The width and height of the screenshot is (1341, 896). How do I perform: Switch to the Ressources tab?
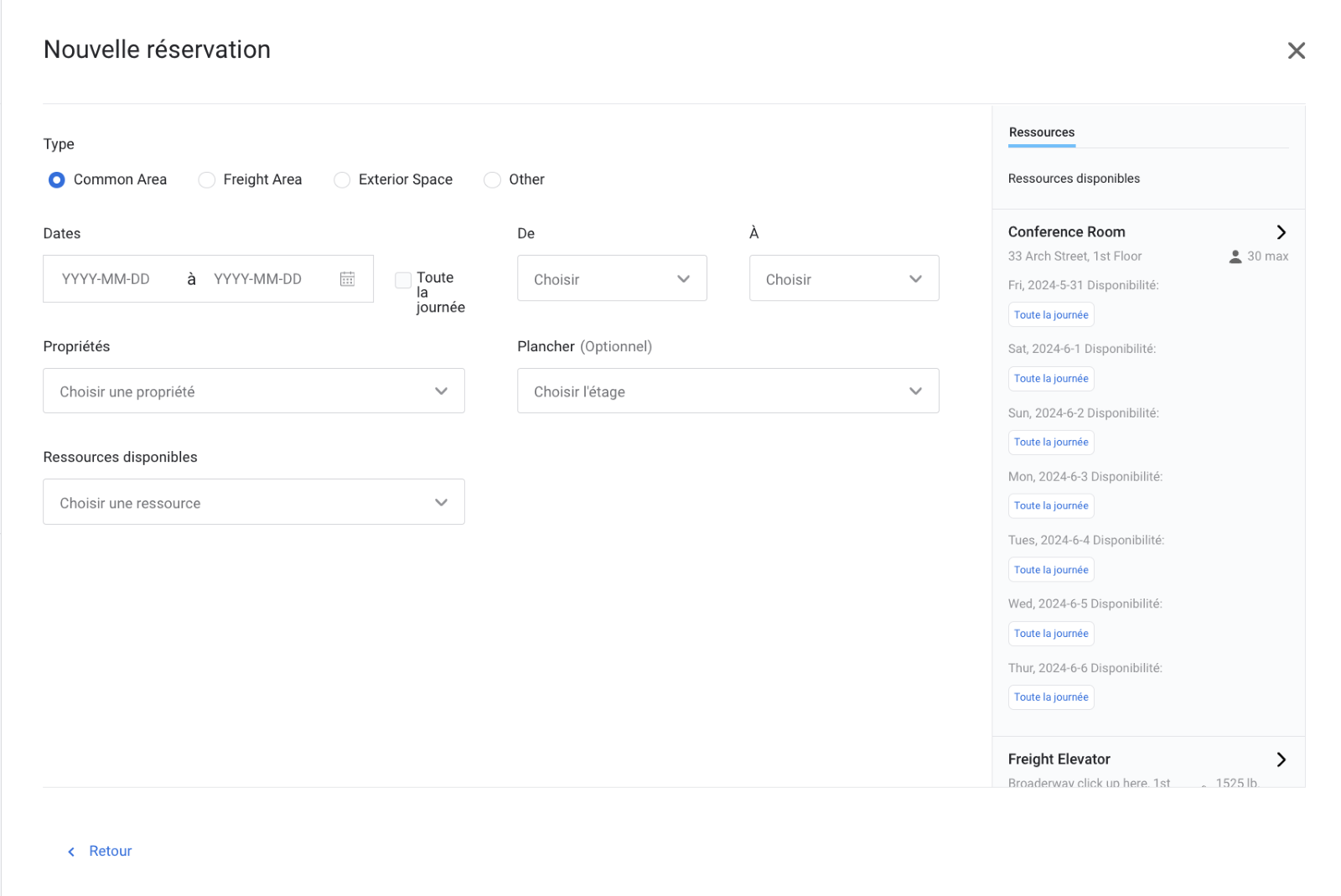[x=1041, y=132]
